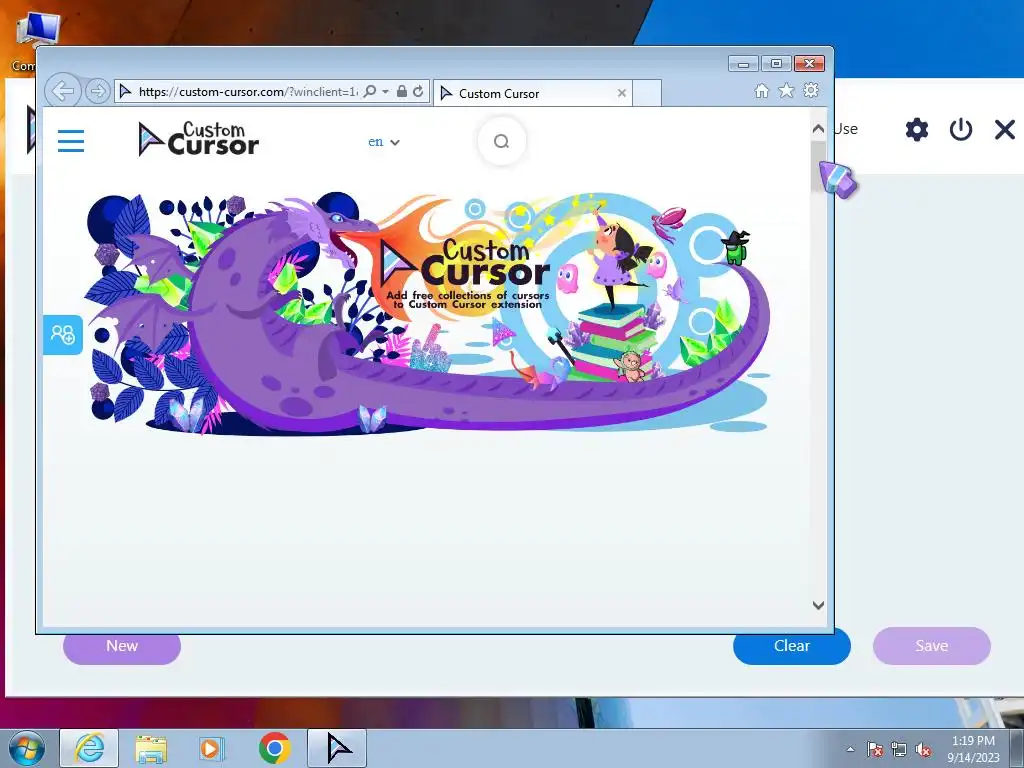This screenshot has height=768, width=1024.
Task: Show hidden tray icons arrow
Action: 850,749
